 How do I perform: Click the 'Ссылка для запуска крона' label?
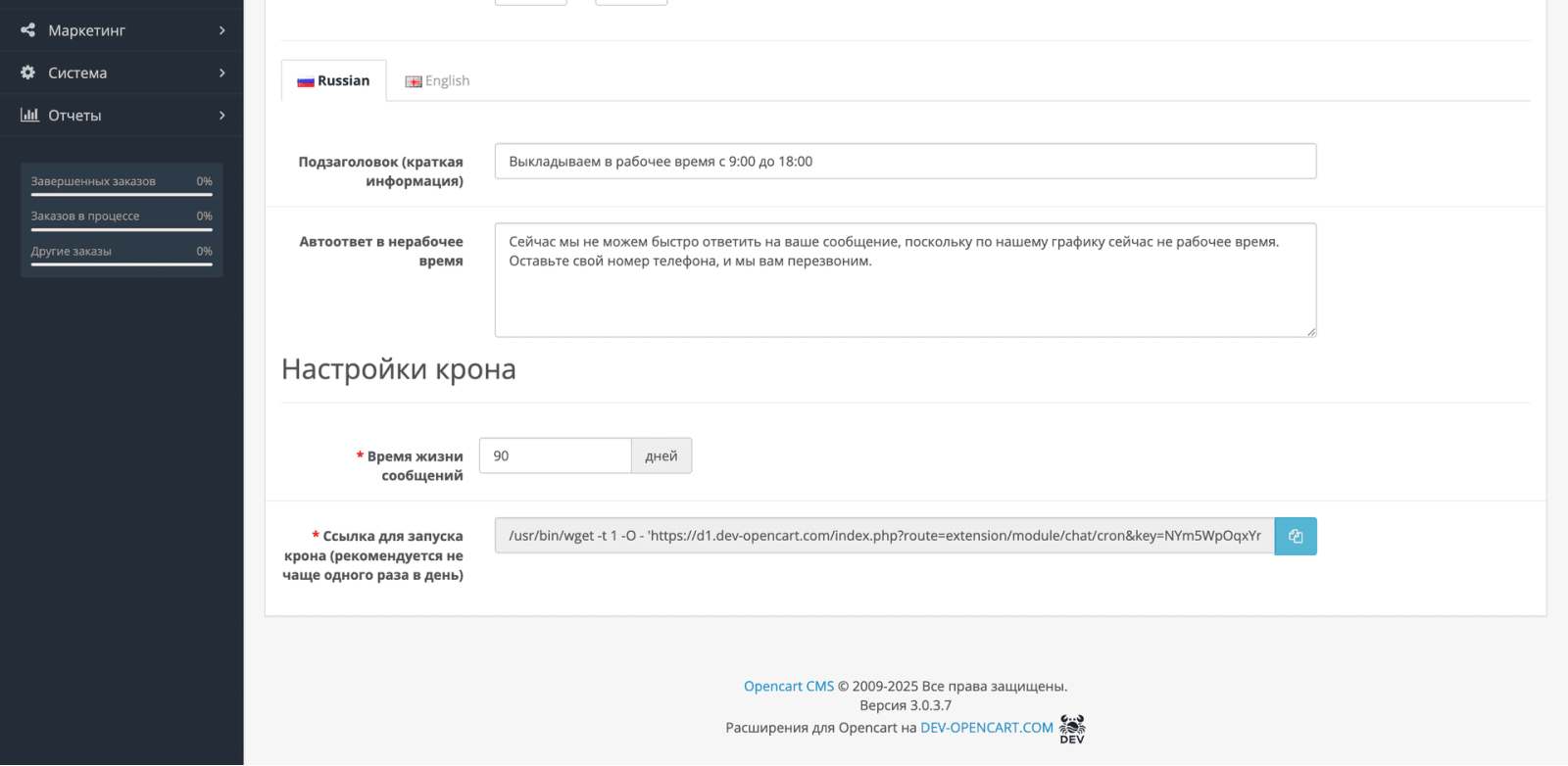373,555
